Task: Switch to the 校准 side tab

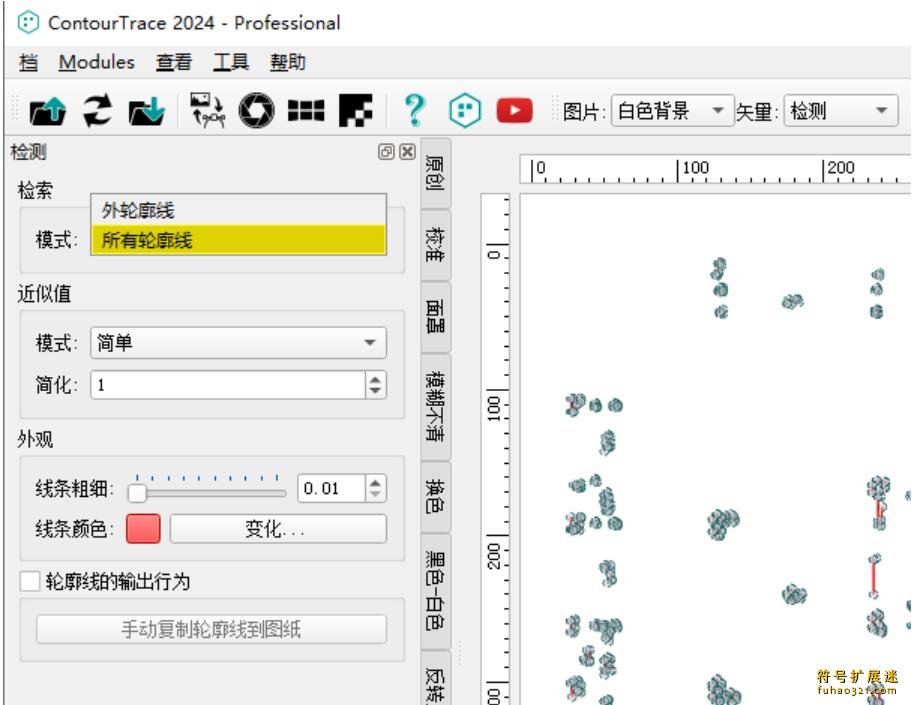Action: click(x=435, y=244)
